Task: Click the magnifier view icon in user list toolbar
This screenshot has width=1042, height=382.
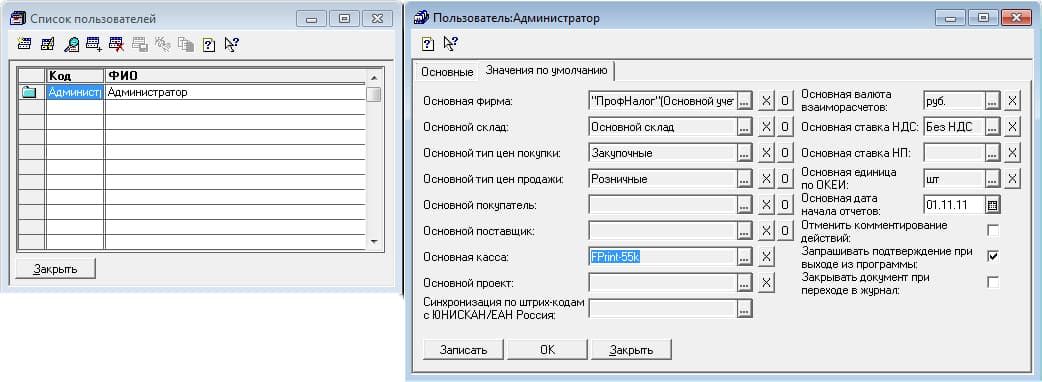Action: point(71,45)
